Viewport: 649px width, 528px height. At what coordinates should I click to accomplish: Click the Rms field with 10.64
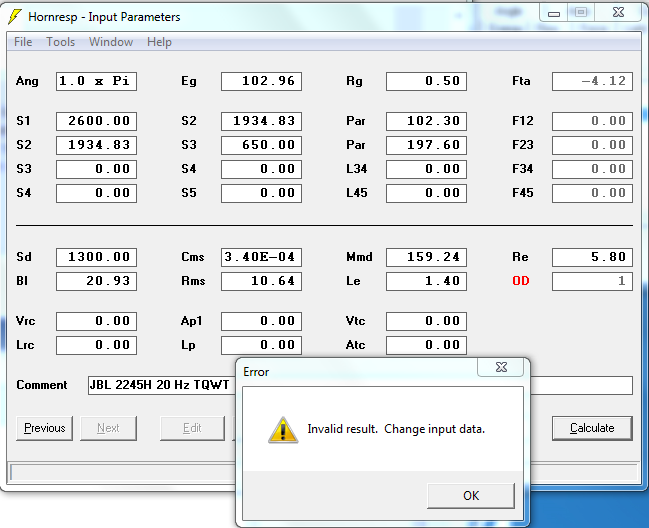click(x=261, y=281)
